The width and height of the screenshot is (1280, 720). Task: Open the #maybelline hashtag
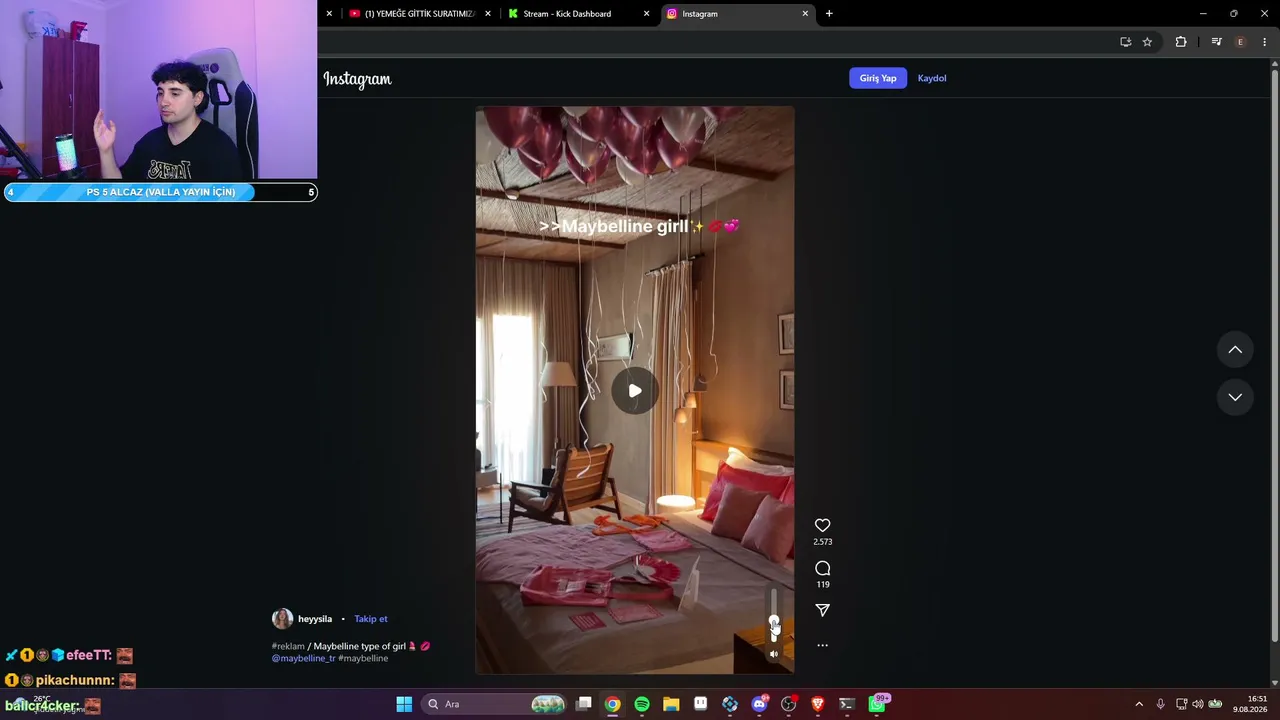point(363,658)
